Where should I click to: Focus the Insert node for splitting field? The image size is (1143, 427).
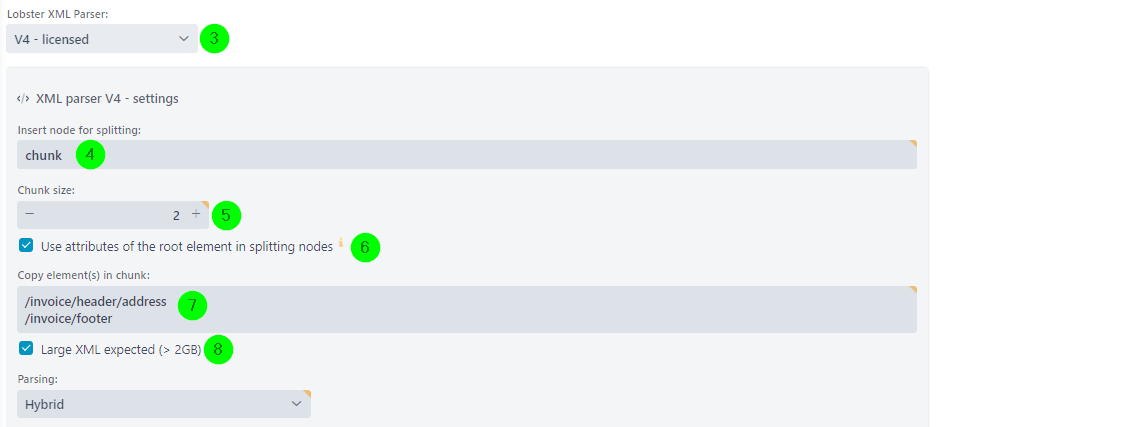tap(467, 154)
